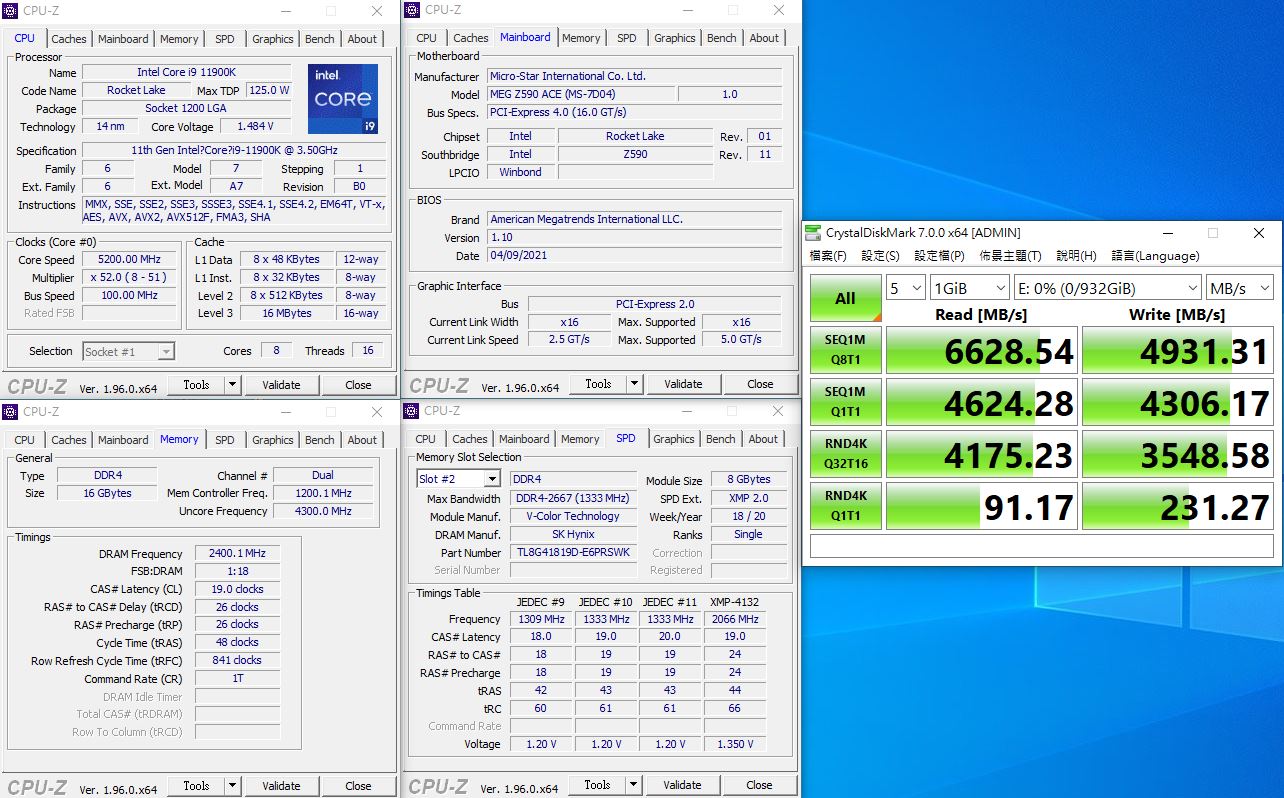1284x798 pixels.
Task: Click the title icon of the CPU-Z CPU window
Action: point(10,11)
